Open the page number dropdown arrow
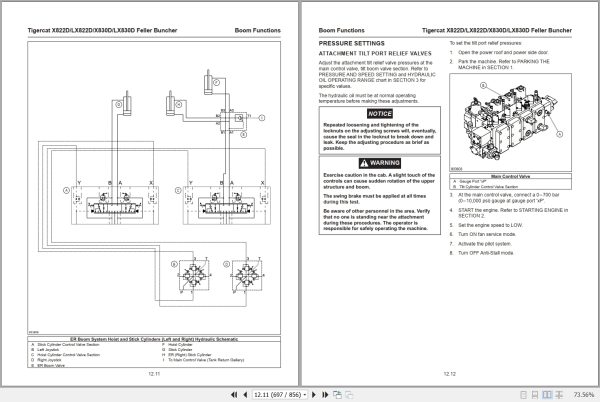Viewport: 600px width, 402px height. [305, 395]
